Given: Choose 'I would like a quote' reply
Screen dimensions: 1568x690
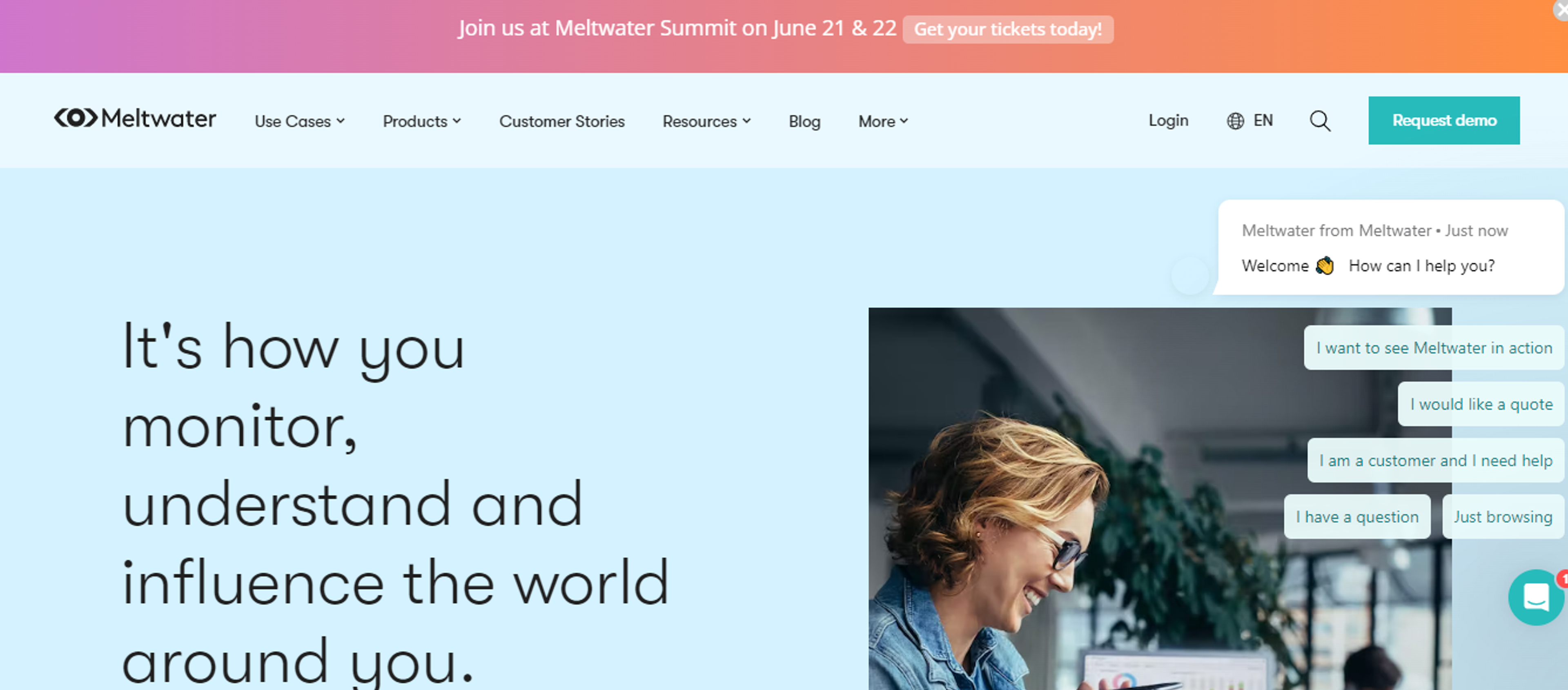Looking at the screenshot, I should tap(1480, 404).
